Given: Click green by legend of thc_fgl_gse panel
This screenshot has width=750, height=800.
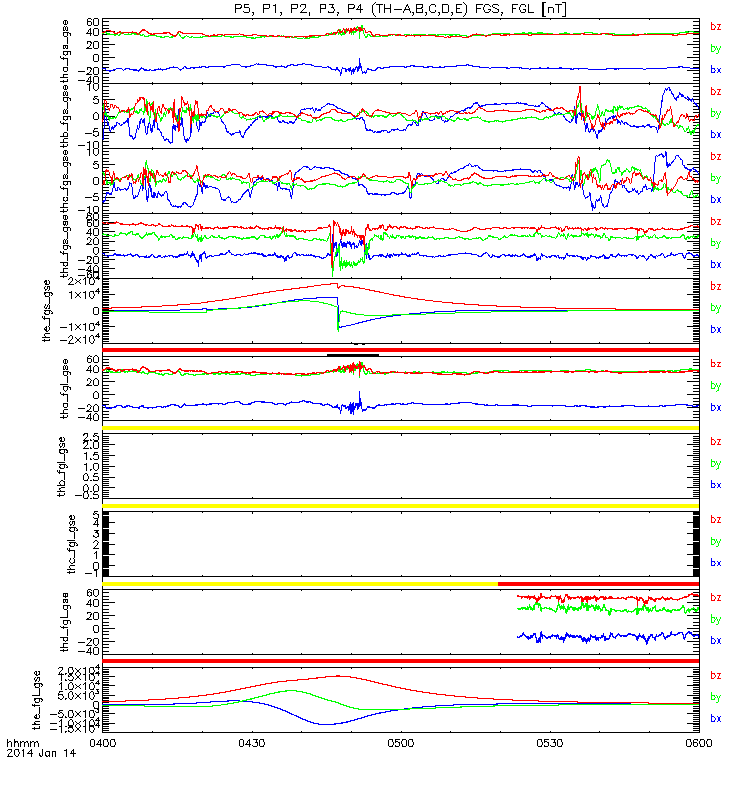Looking at the screenshot, I should click(716, 541).
